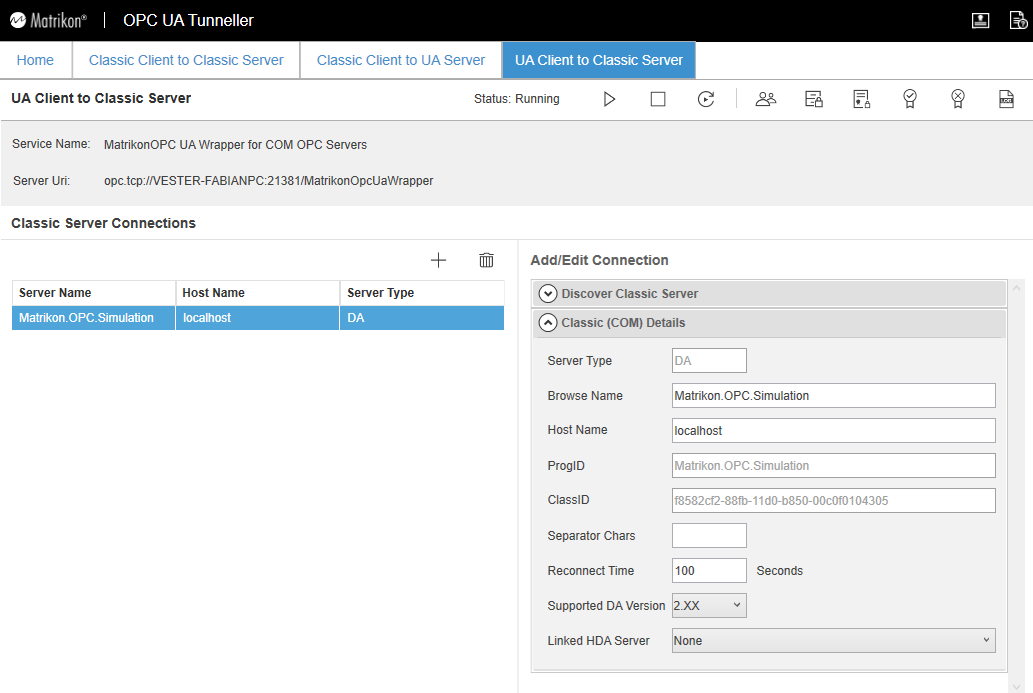Go to the Home tab

[x=36, y=60]
